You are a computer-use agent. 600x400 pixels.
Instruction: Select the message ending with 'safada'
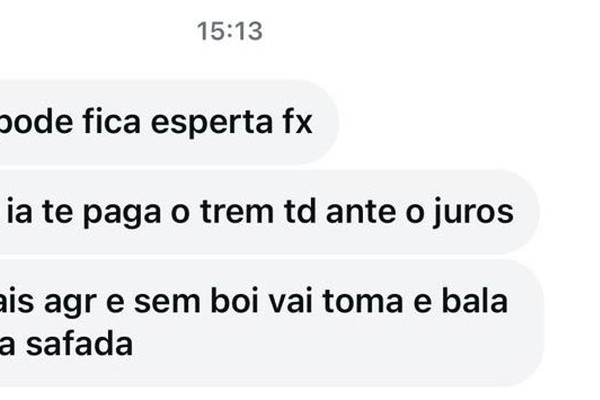pos(272,323)
